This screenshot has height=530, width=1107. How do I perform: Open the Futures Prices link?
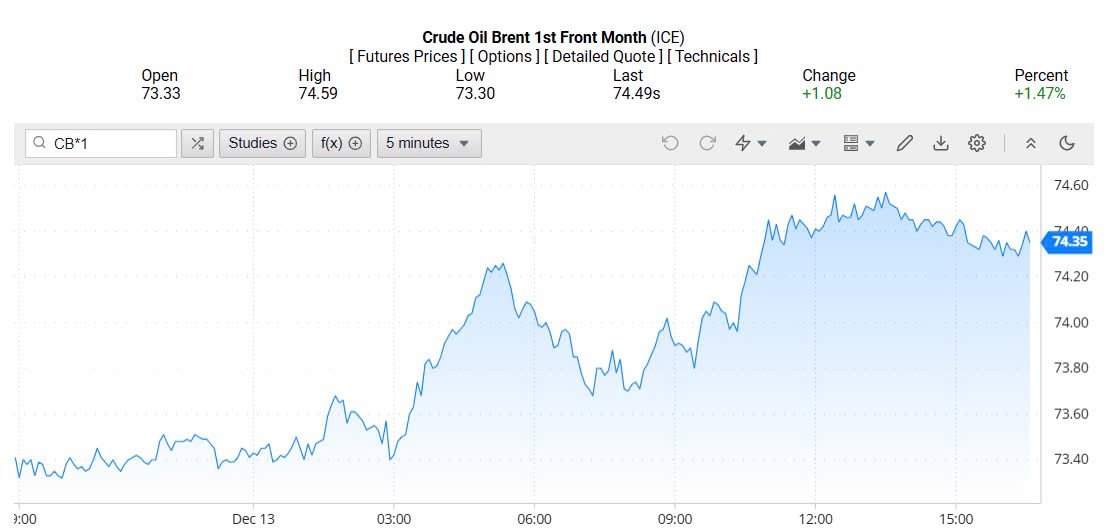click(x=406, y=57)
